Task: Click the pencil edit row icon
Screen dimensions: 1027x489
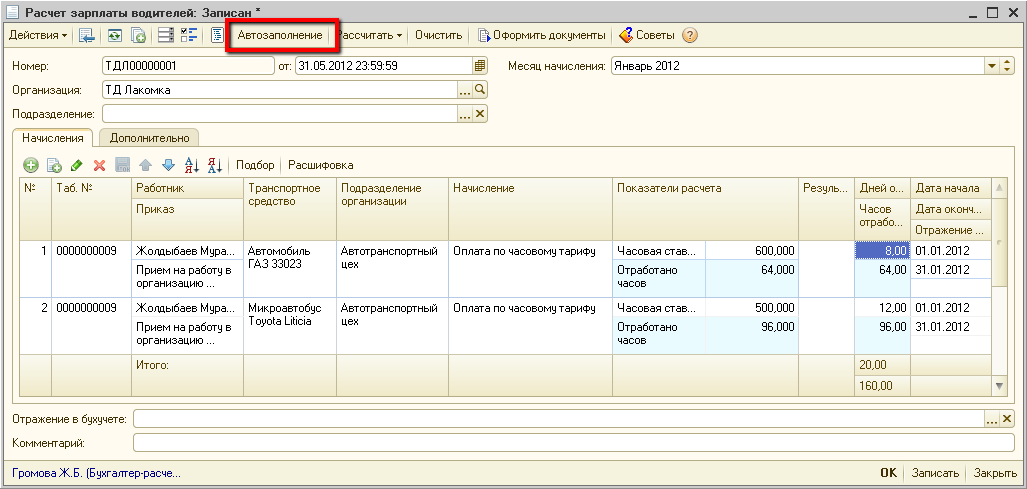Action: click(77, 165)
